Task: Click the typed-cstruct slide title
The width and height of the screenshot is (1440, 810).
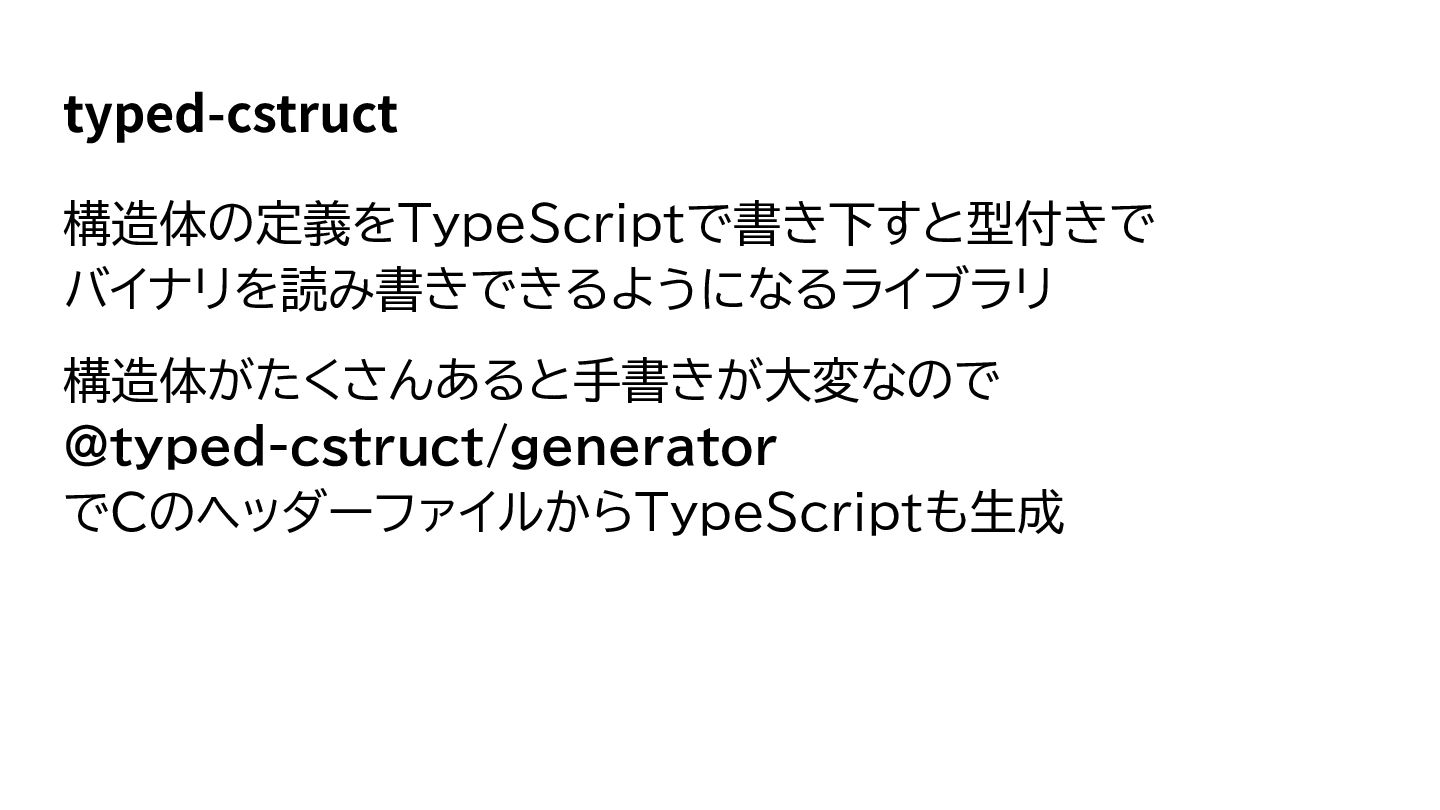Action: pos(231,116)
